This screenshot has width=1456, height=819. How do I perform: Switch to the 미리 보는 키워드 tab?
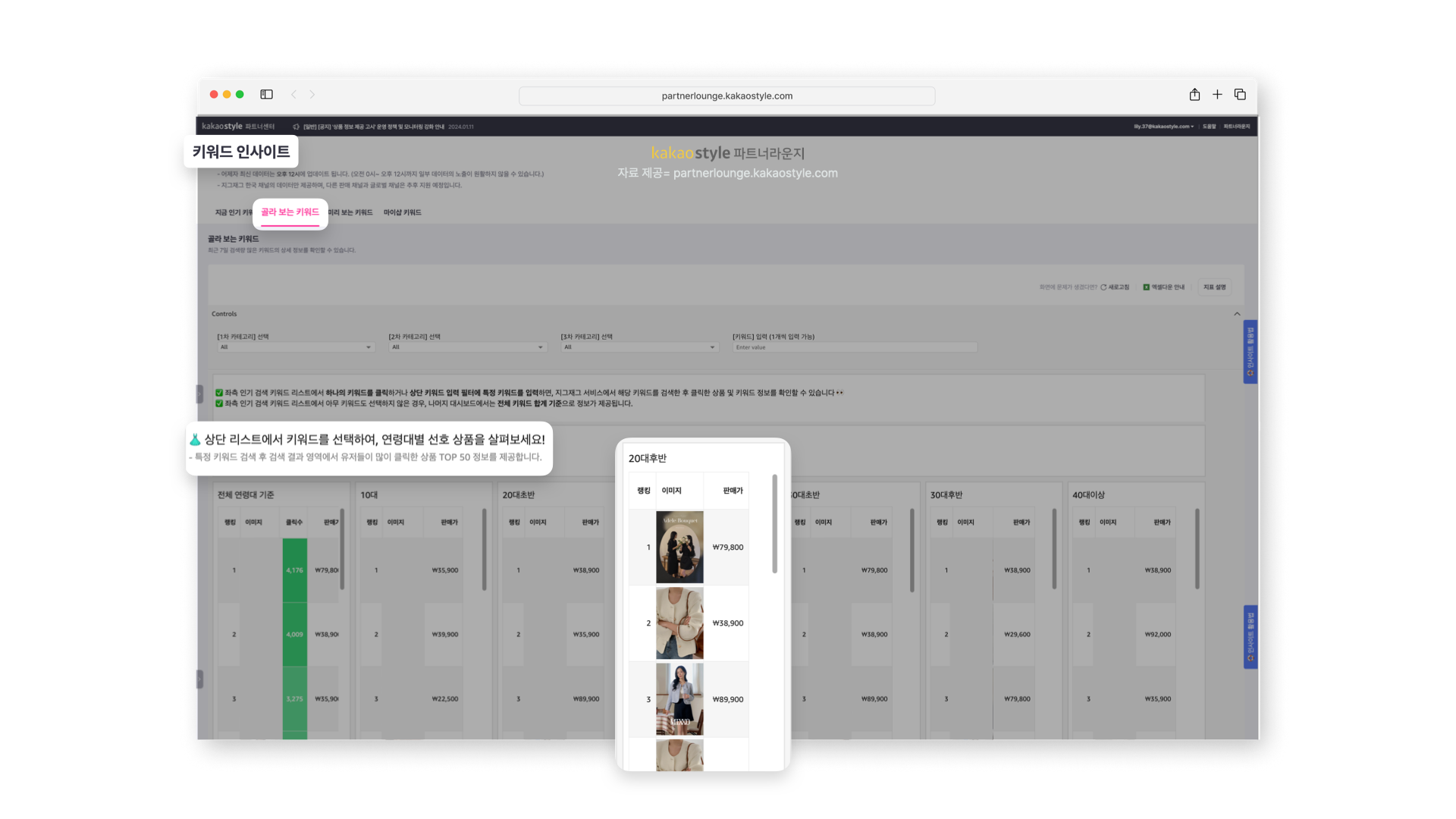(350, 212)
